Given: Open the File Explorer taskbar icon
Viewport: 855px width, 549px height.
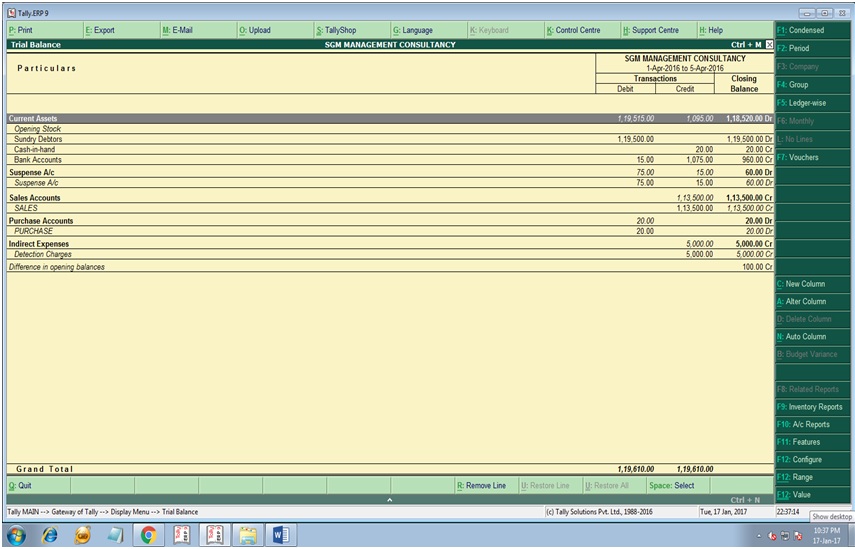Looking at the screenshot, I should (247, 535).
